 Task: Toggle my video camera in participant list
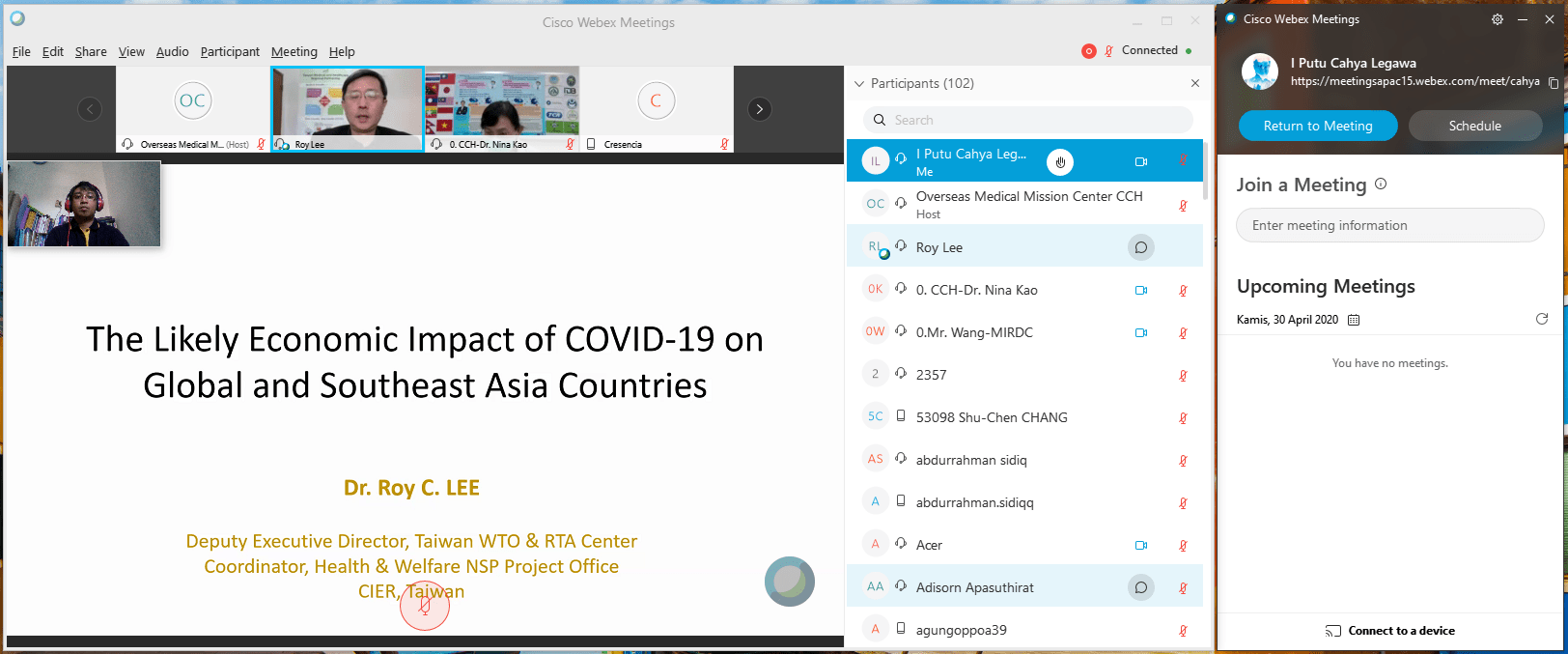point(1140,162)
